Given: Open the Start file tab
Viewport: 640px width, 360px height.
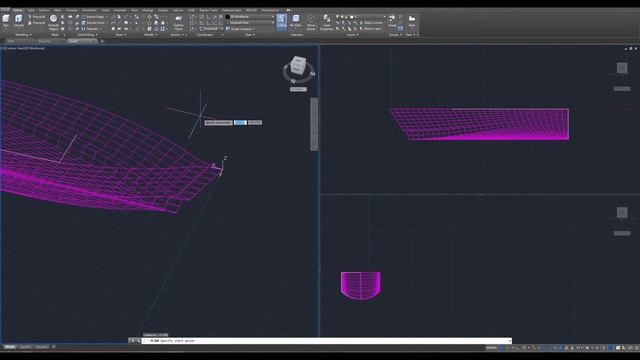Looking at the screenshot, I should point(11,41).
